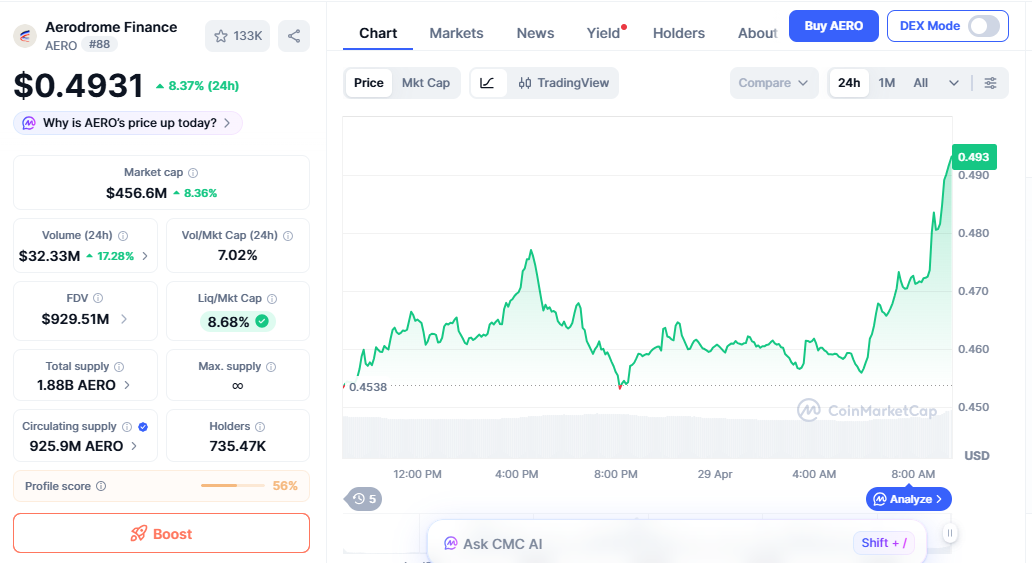Select the Price chart toggle
The width and height of the screenshot is (1032, 563).
tap(369, 83)
